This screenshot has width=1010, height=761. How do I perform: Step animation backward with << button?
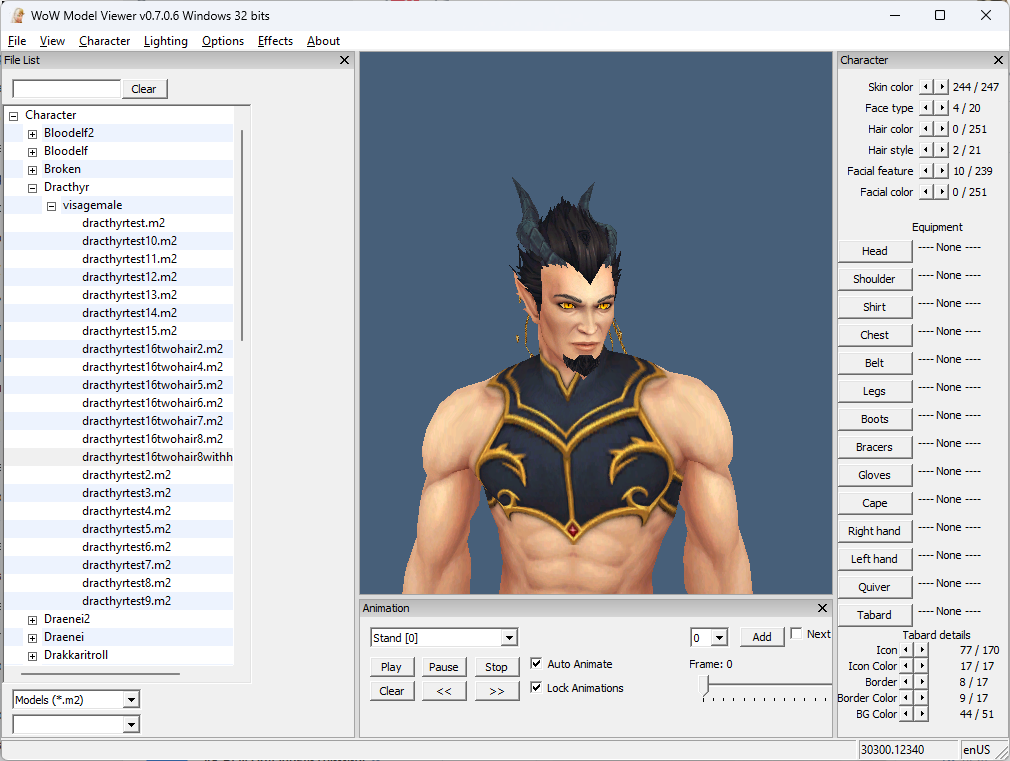pos(444,690)
